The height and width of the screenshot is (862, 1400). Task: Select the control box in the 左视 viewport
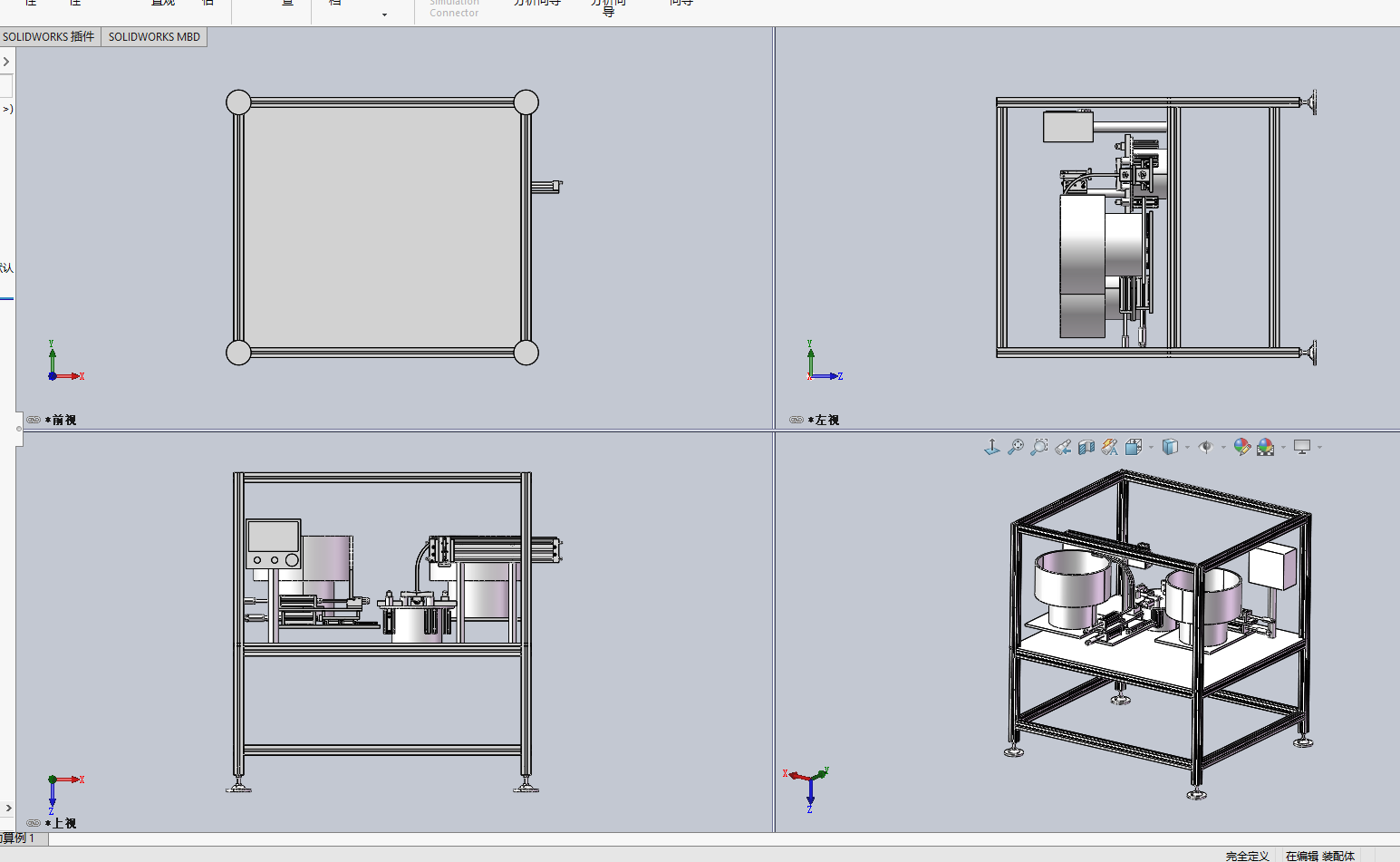pyautogui.click(x=1068, y=126)
